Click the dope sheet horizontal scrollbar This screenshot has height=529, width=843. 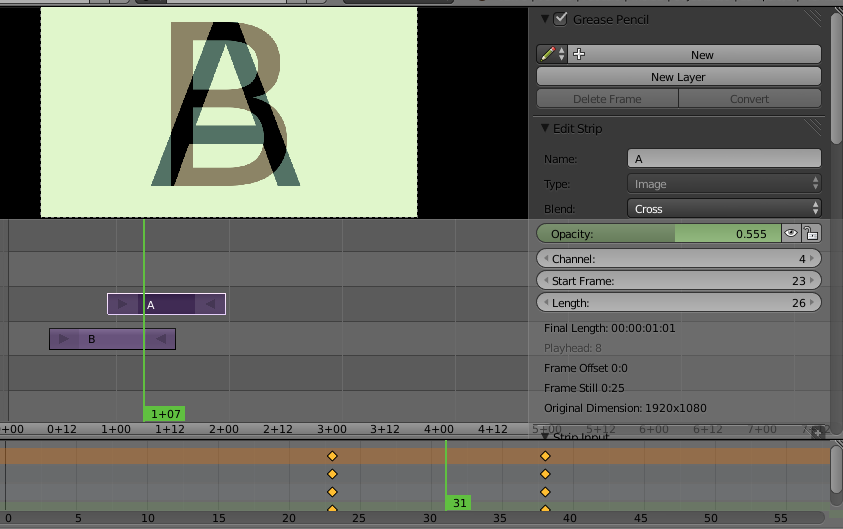pyautogui.click(x=412, y=518)
